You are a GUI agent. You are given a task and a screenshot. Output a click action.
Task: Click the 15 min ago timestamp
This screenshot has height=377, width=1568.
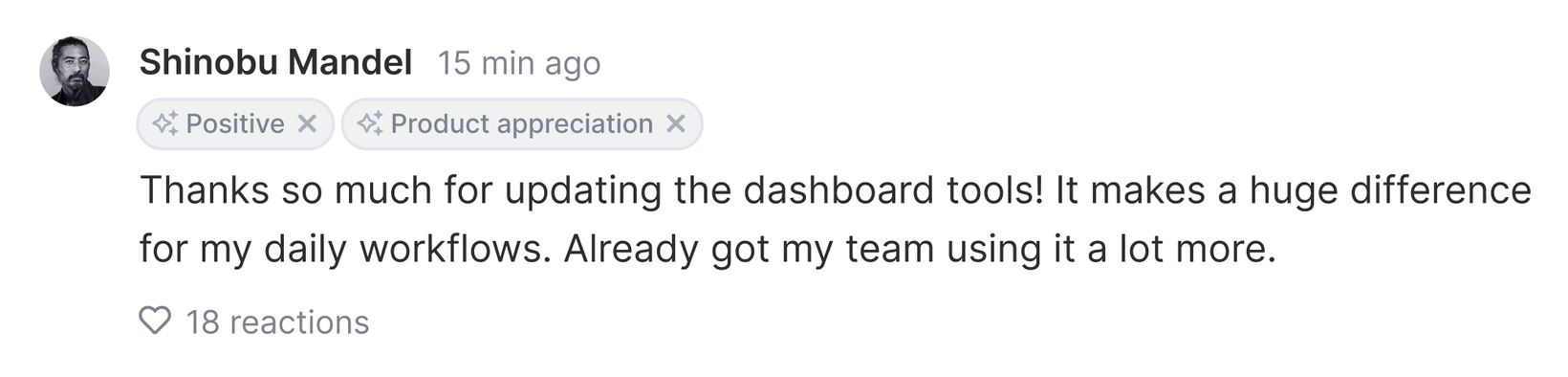click(x=519, y=63)
